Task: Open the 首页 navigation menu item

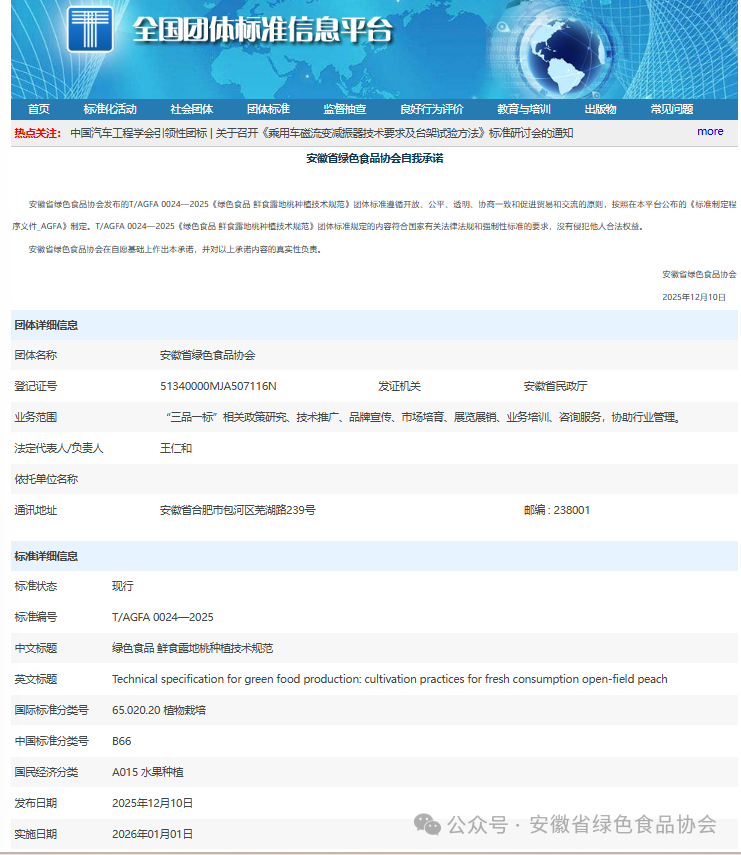Action: 39,109
